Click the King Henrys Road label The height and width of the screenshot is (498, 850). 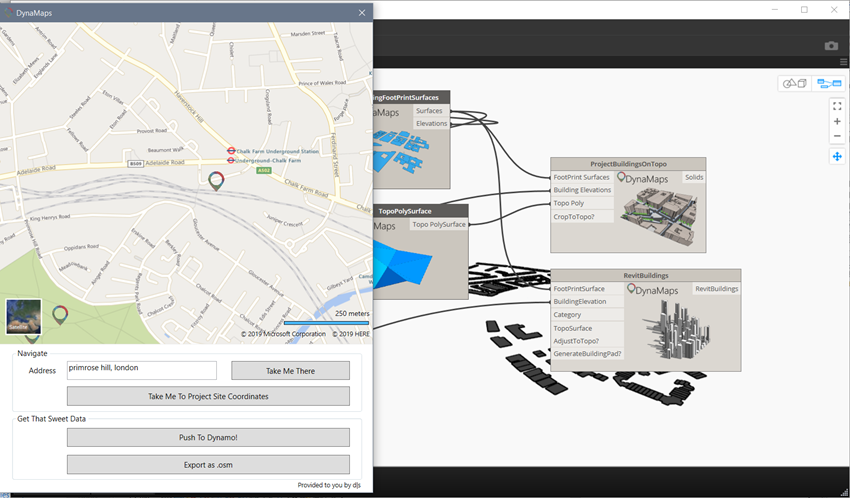50,217
